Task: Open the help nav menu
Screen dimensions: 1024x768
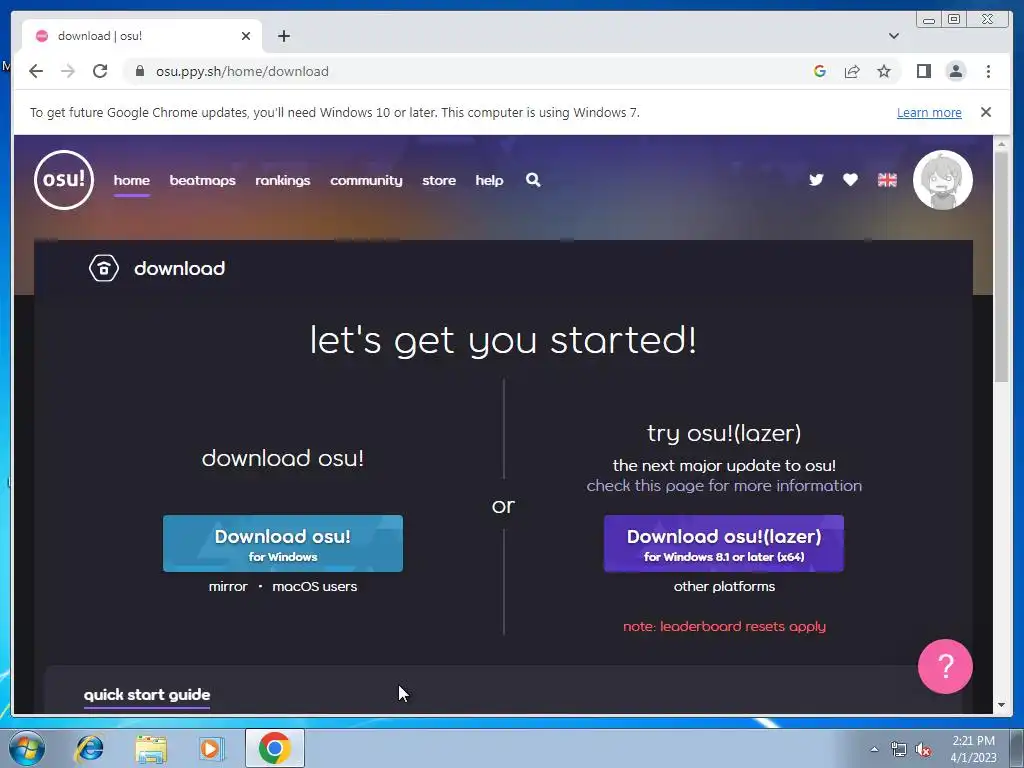Action: click(x=489, y=180)
